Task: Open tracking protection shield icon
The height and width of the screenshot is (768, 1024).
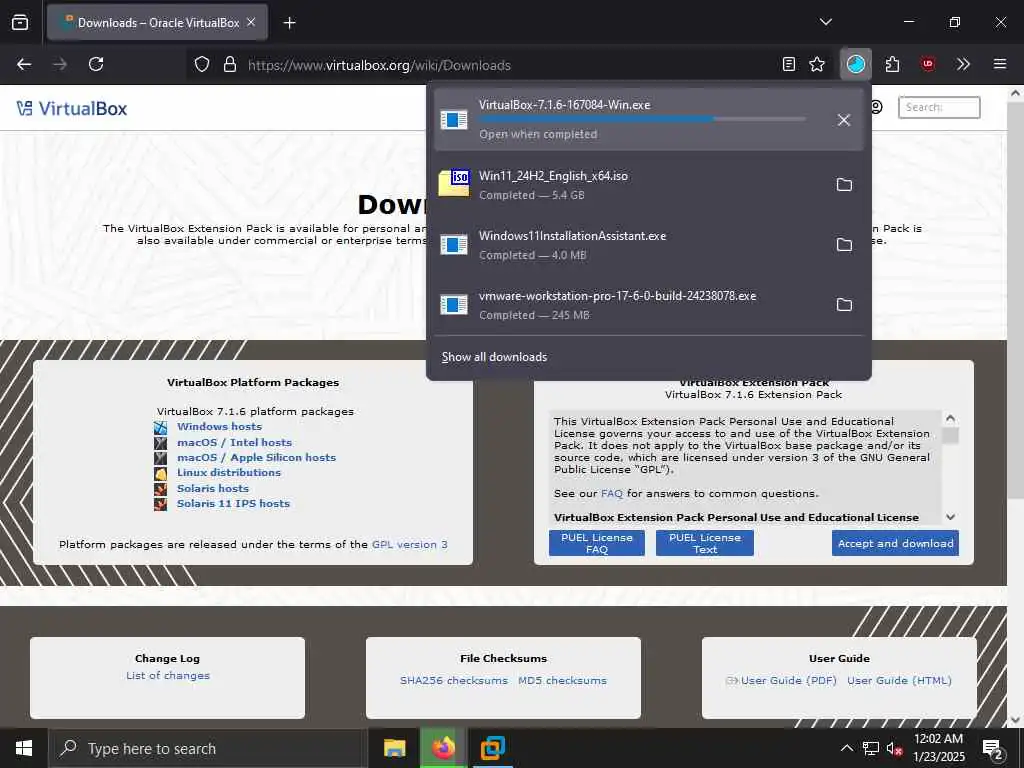Action: tap(202, 65)
